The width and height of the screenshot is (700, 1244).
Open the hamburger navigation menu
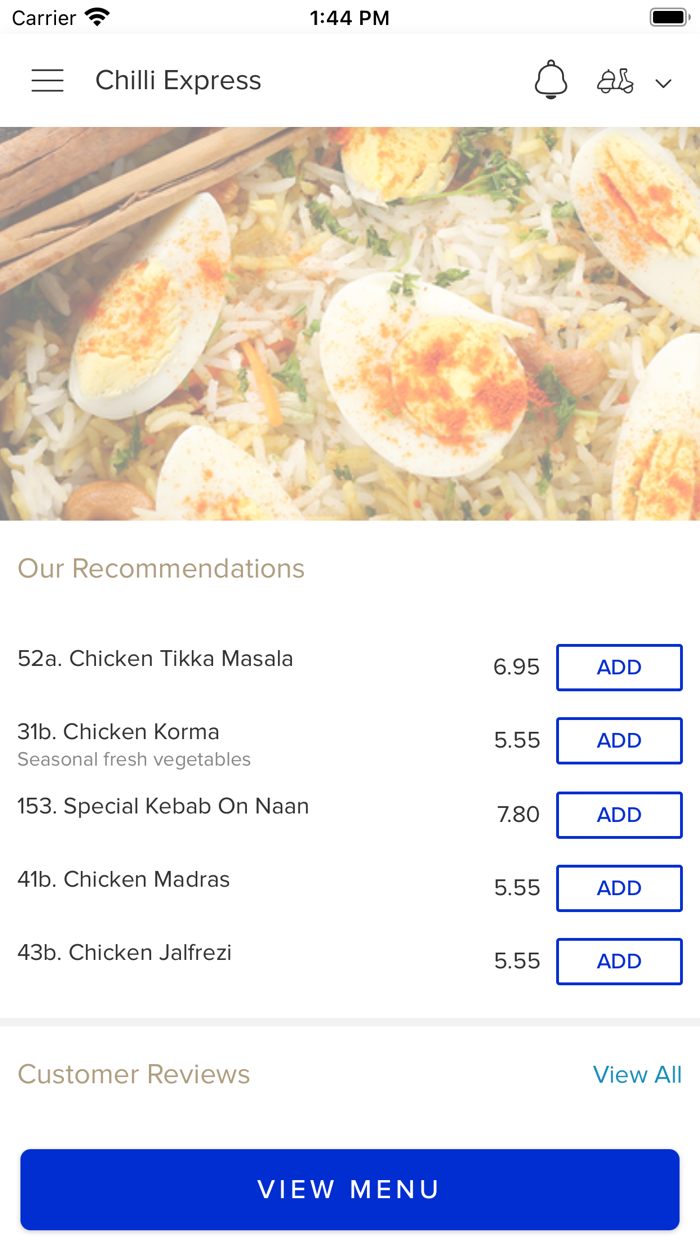pos(47,81)
